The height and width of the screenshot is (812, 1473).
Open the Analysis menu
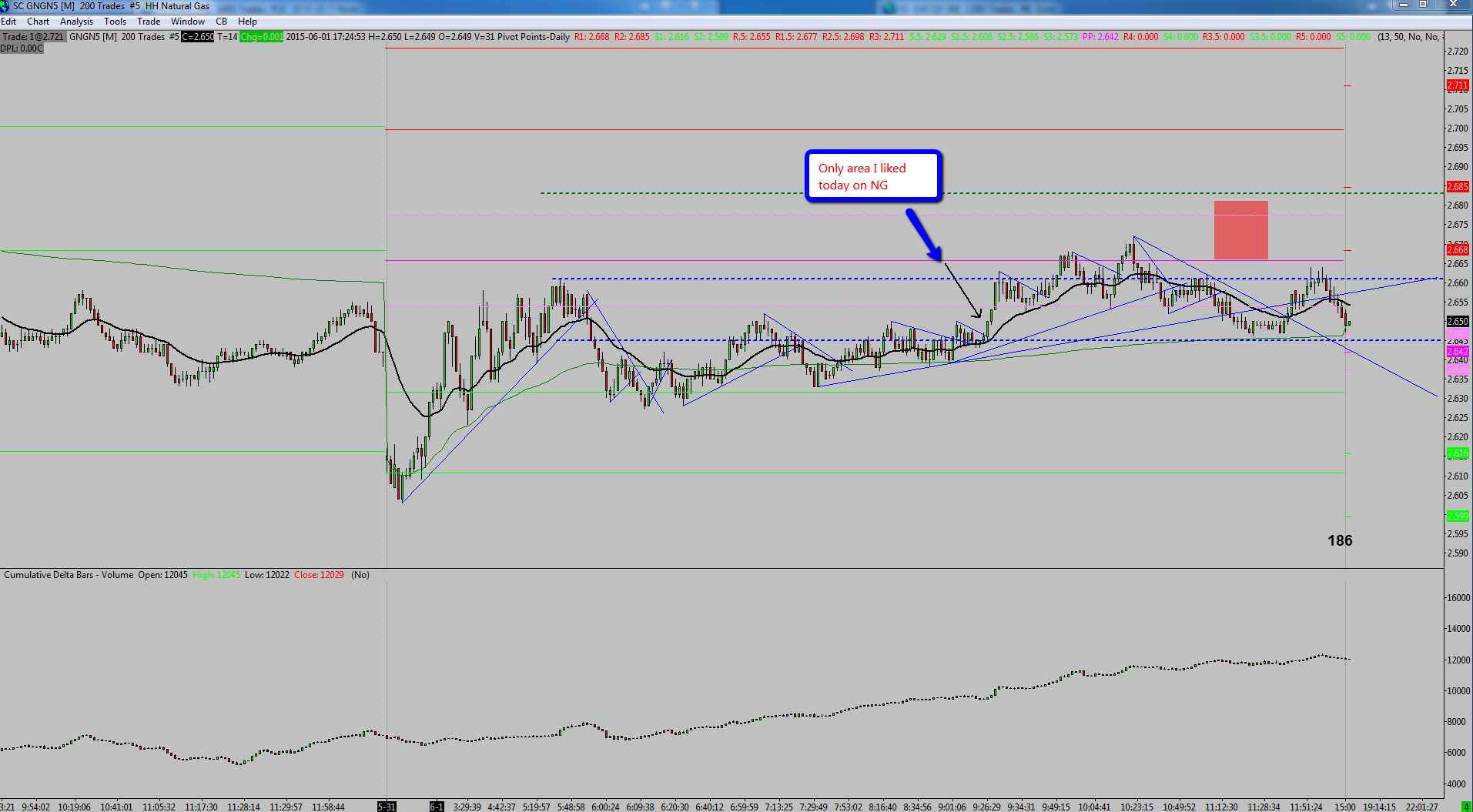click(x=76, y=22)
